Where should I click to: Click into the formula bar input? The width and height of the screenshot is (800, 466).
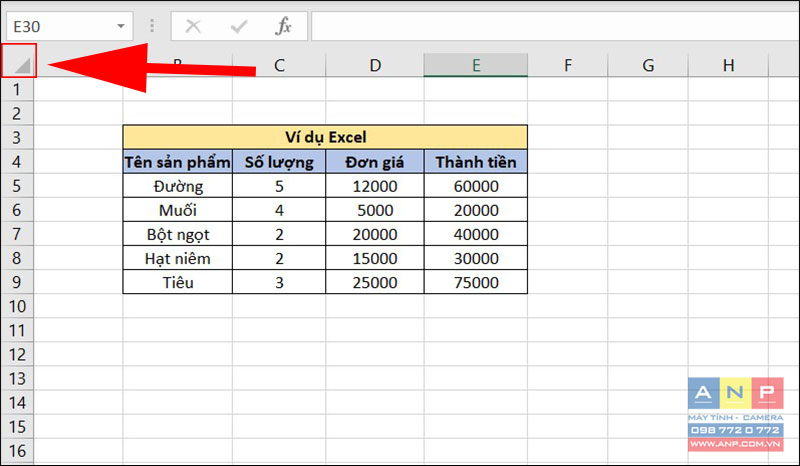(555, 26)
